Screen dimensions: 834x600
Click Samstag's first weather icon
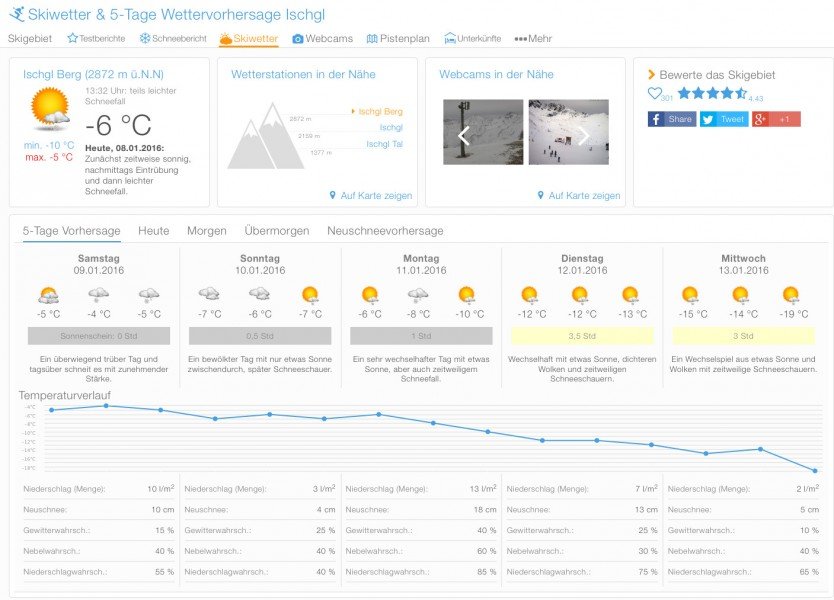tap(48, 295)
